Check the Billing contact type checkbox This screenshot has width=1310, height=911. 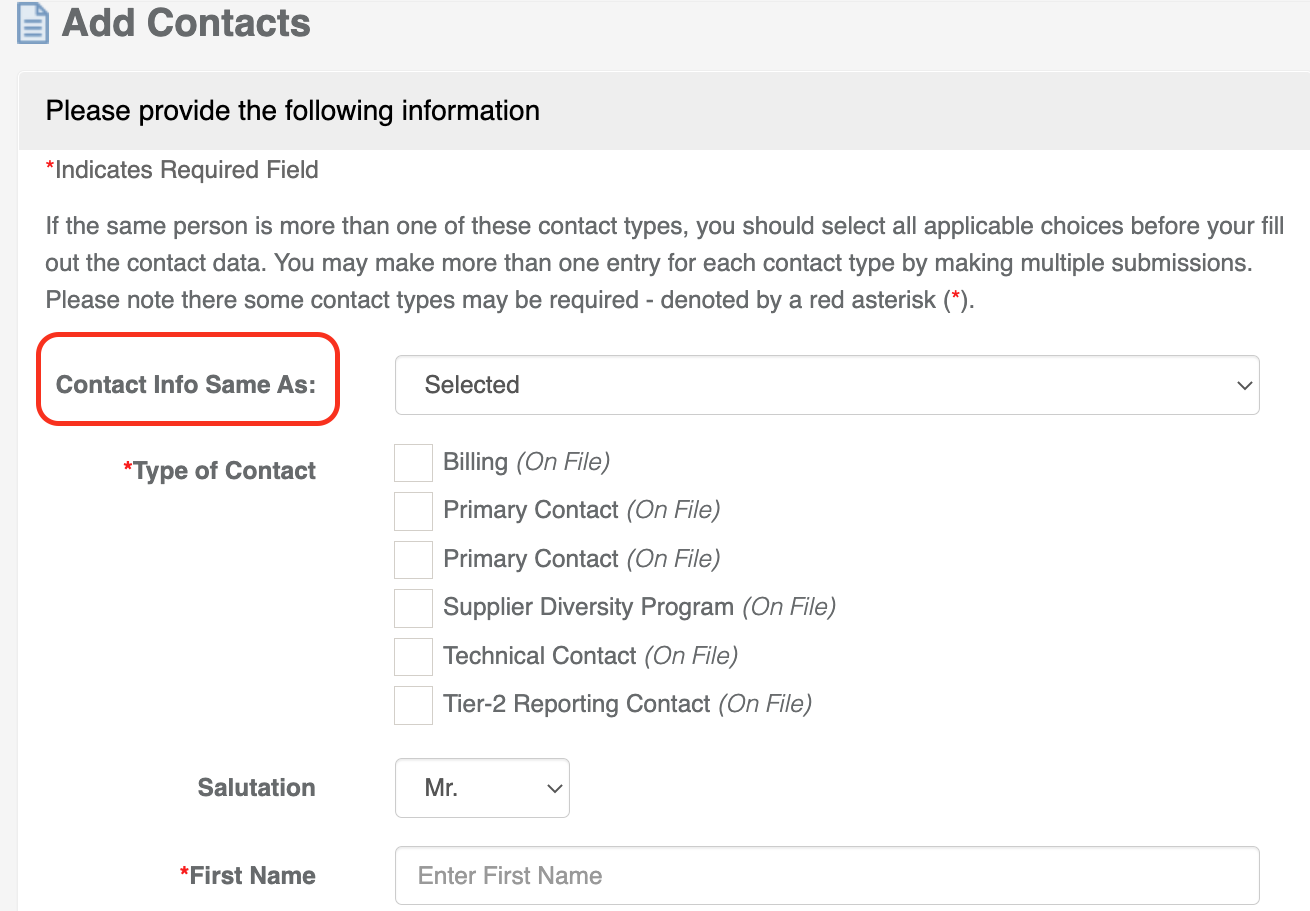413,463
